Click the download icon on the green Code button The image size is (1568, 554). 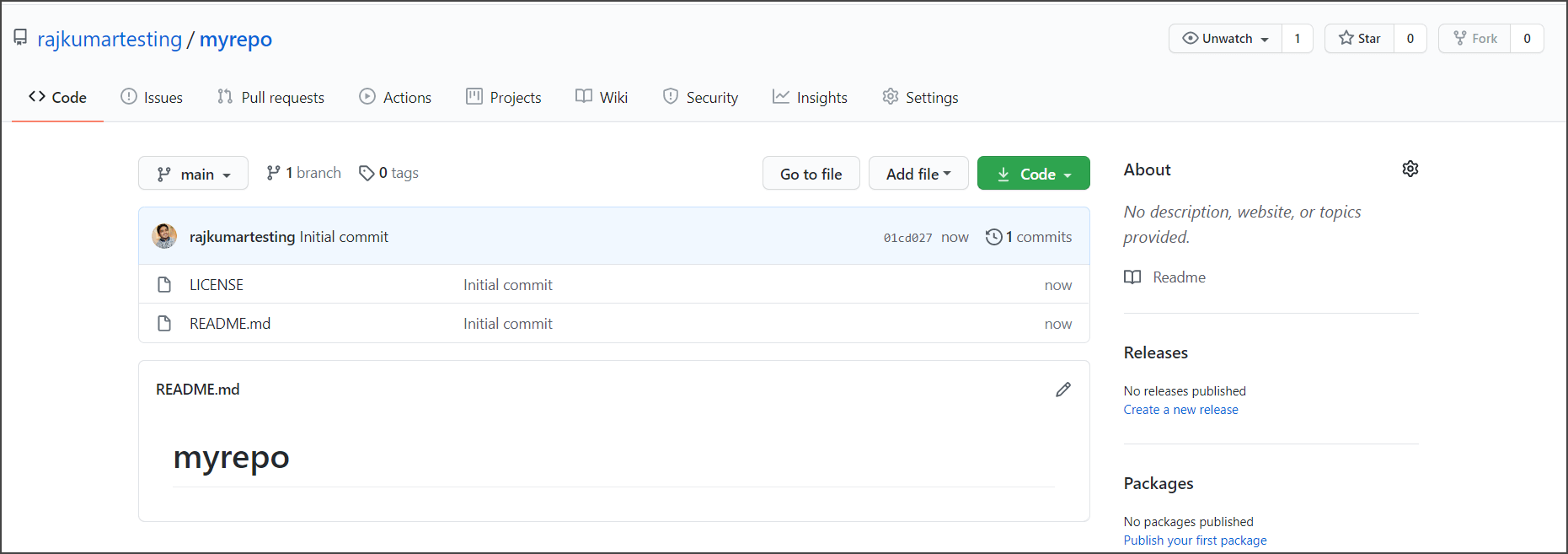(1003, 174)
